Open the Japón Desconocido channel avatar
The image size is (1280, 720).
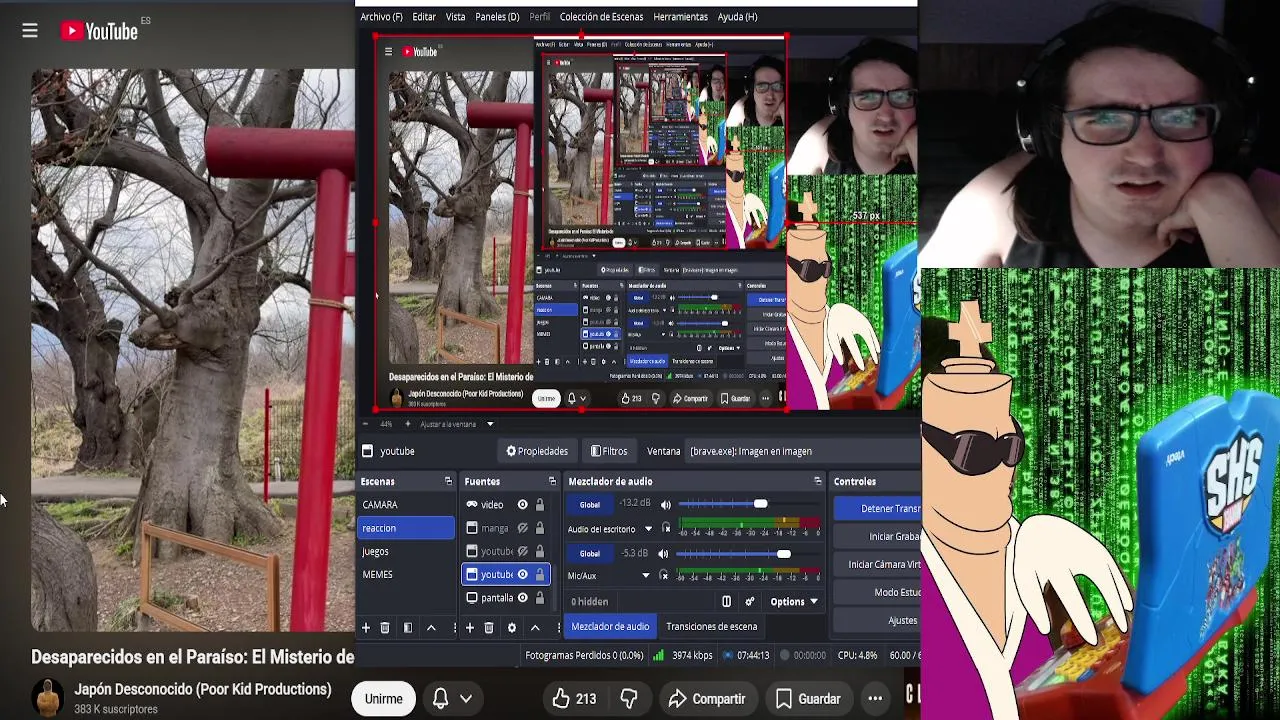pyautogui.click(x=47, y=698)
